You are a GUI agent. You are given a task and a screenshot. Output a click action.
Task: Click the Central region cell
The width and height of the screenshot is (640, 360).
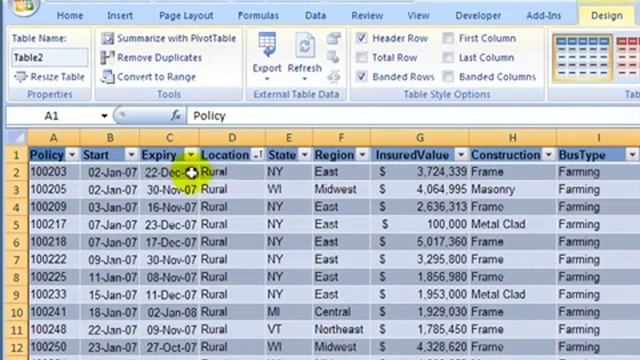coord(342,312)
